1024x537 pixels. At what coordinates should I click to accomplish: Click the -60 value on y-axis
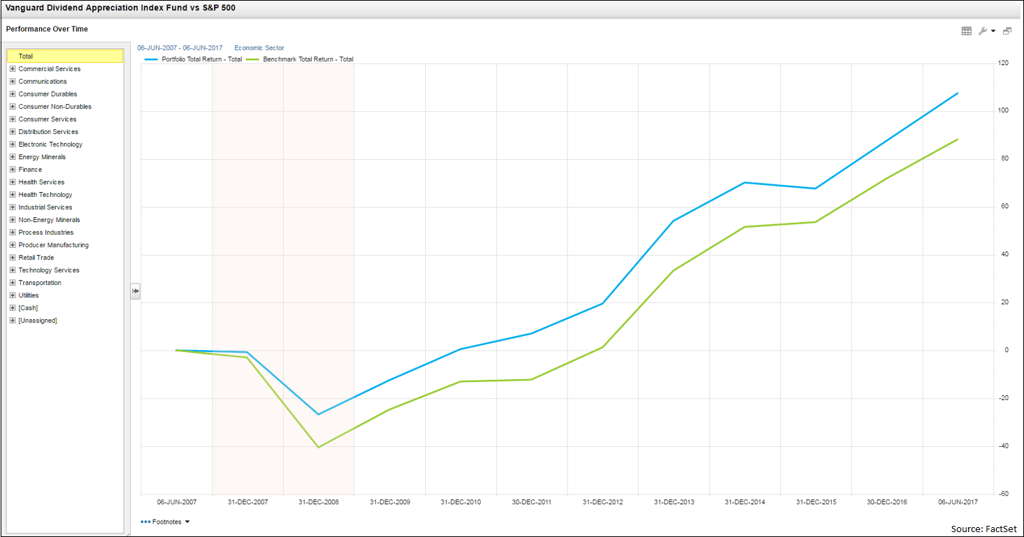point(1002,494)
